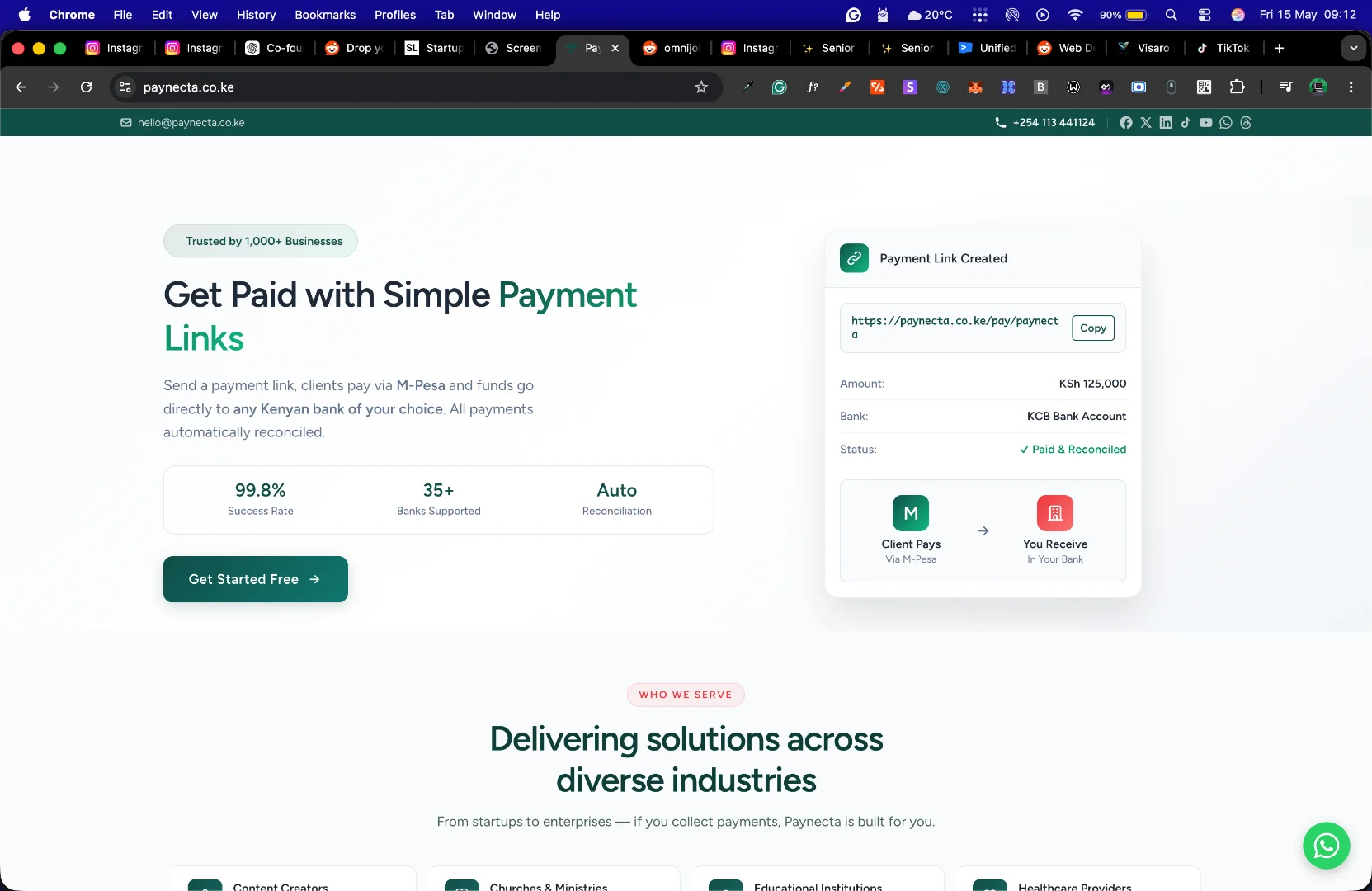Close the active Paynecta tab
The width and height of the screenshot is (1372, 891).
click(x=615, y=48)
